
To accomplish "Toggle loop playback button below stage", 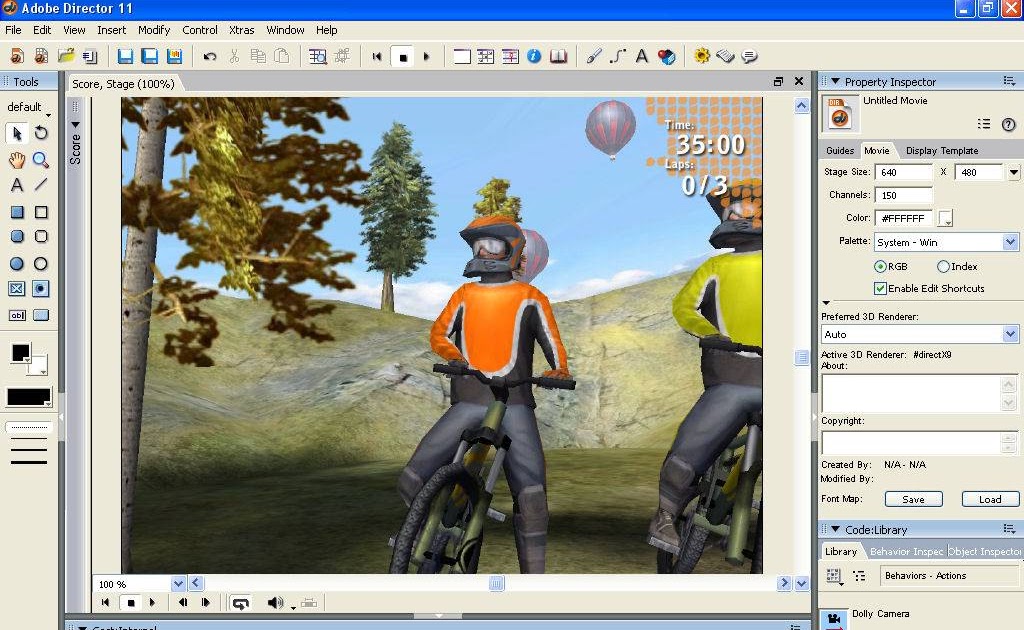I will tap(240, 603).
